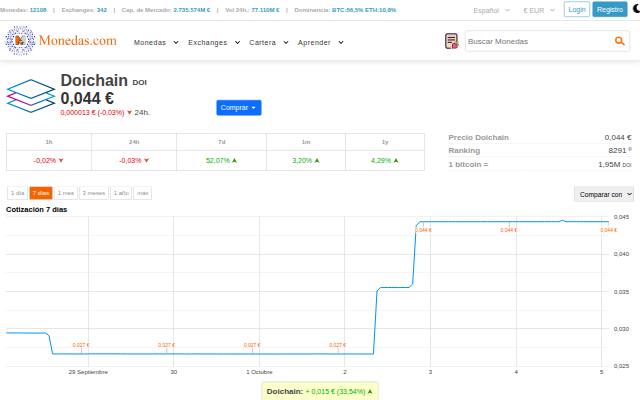This screenshot has height=400, width=640.
Task: Click the market cap 2.735.374M € value
Action: (192, 10)
